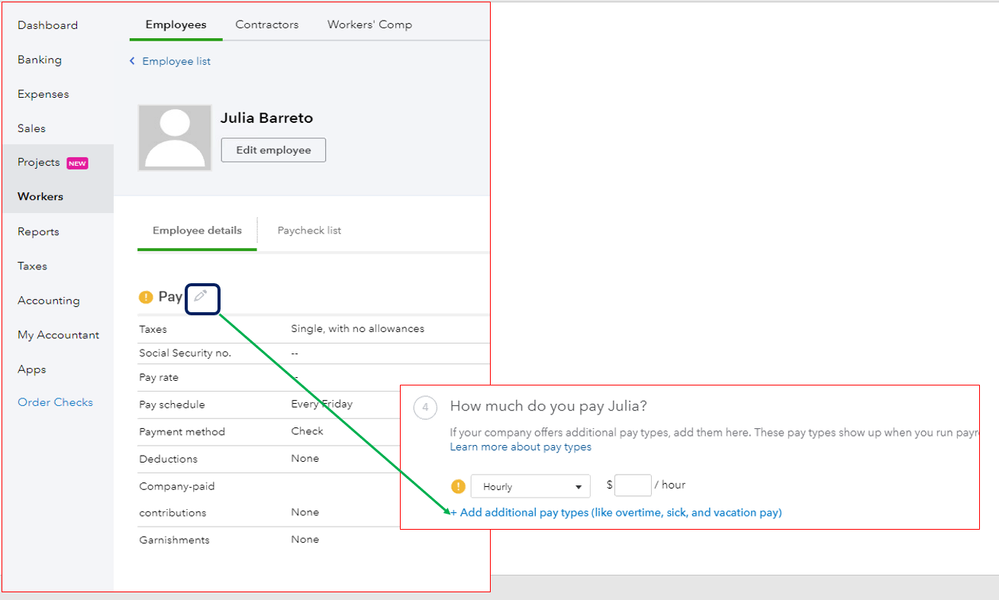
Task: Open Reports in the sidebar
Action: pyautogui.click(x=38, y=232)
